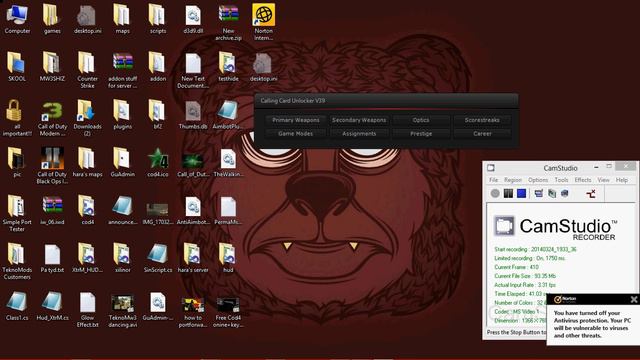Open CamStudio View menu
This screenshot has height=360, width=640.
[603, 180]
